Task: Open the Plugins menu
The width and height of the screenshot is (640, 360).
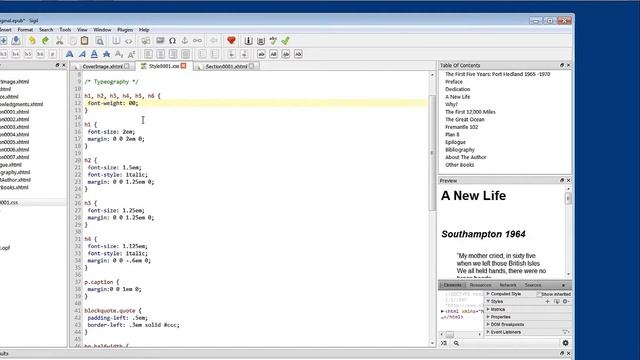Action: click(125, 30)
